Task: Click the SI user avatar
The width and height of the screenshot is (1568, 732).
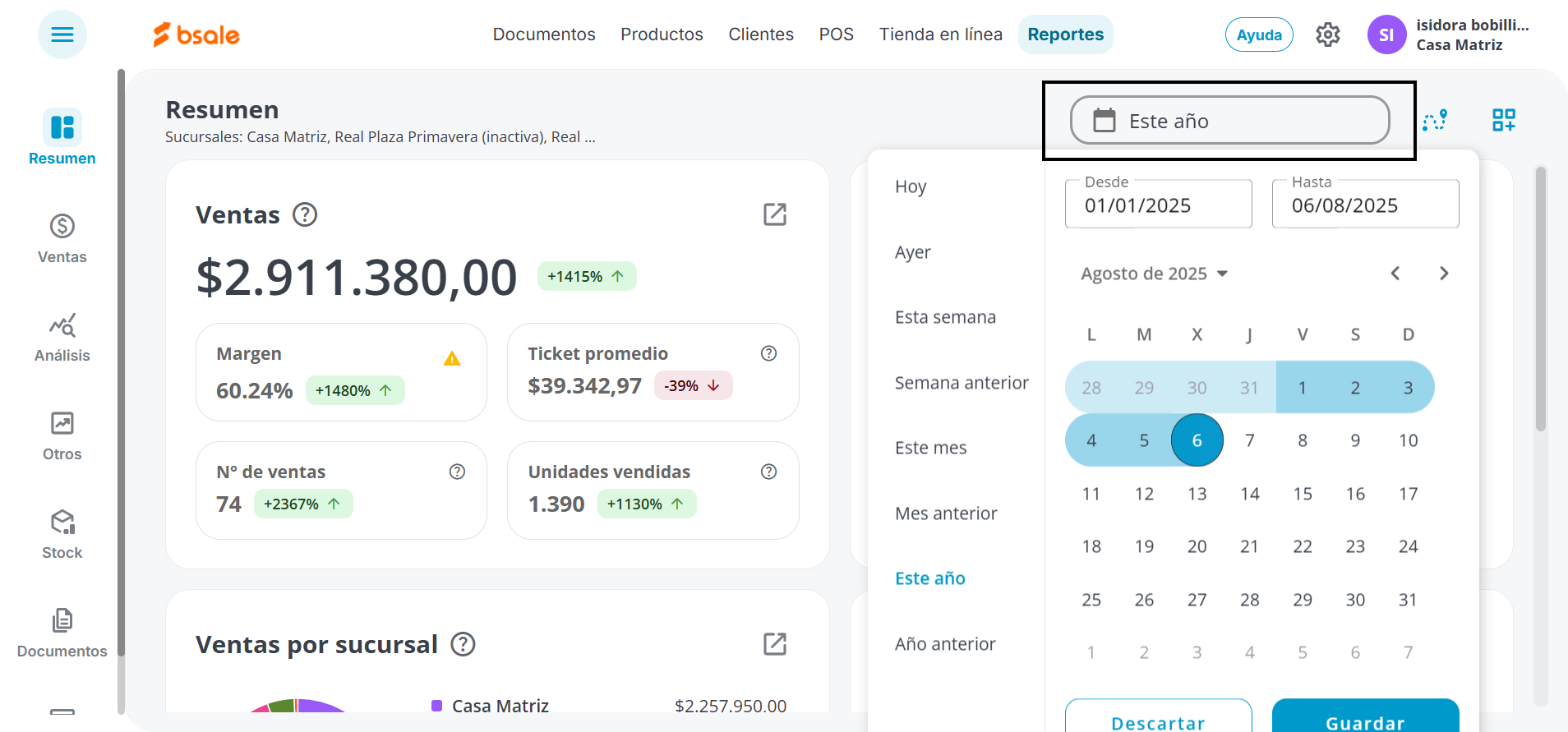Action: [1386, 35]
